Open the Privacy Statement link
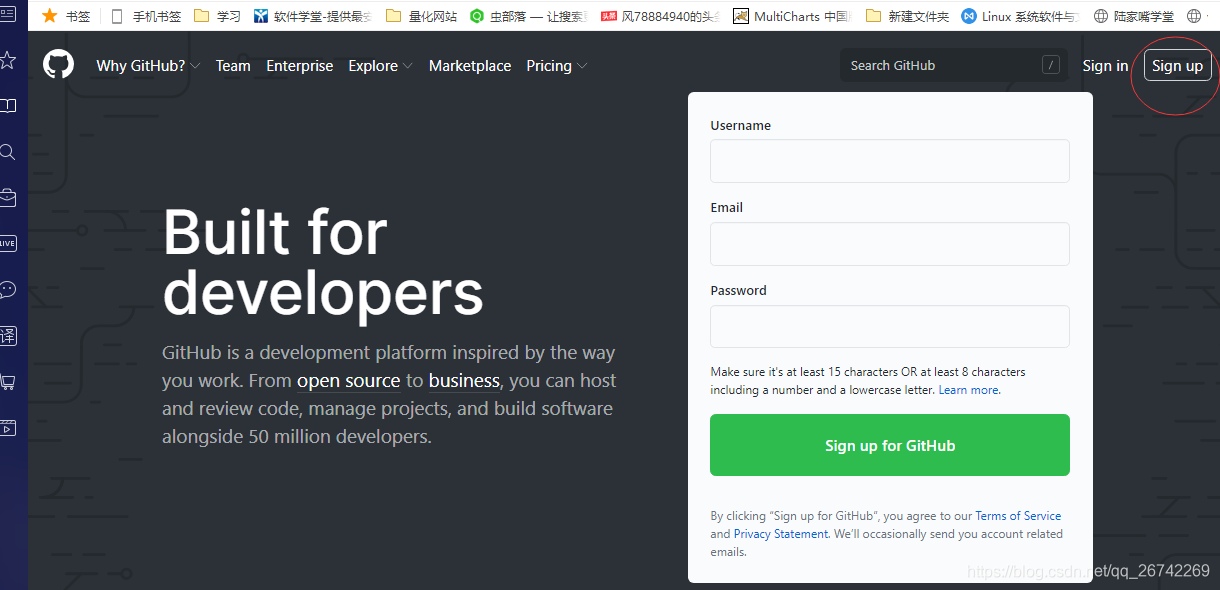The height and width of the screenshot is (590, 1220). coord(781,534)
